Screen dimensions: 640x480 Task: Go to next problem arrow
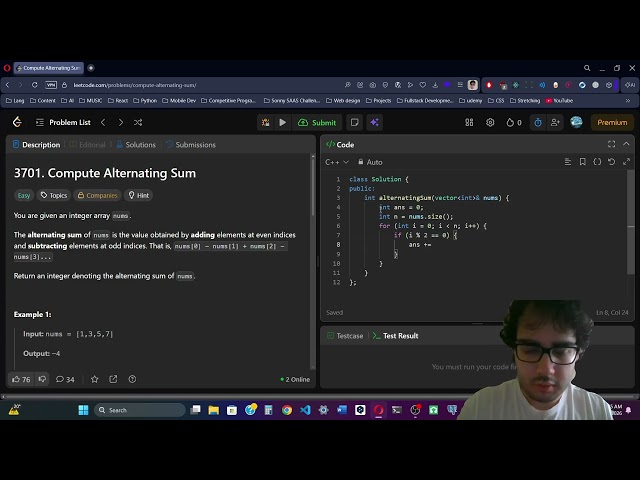[121, 122]
